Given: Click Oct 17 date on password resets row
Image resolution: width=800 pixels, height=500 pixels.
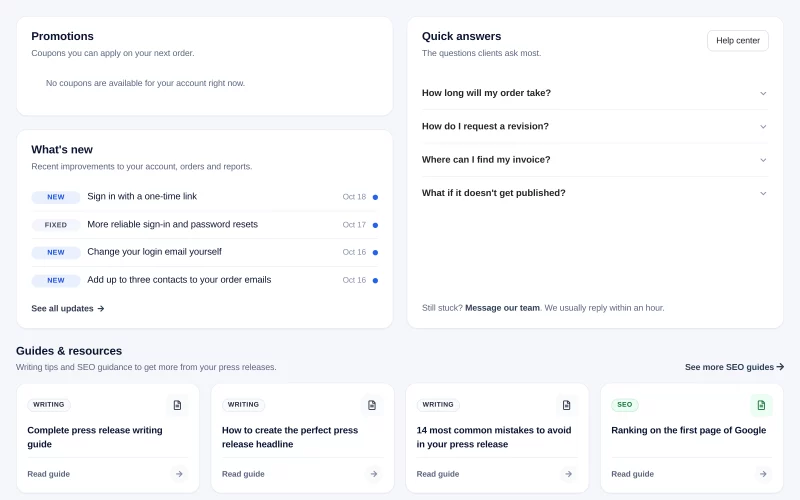Looking at the screenshot, I should click(354, 225).
